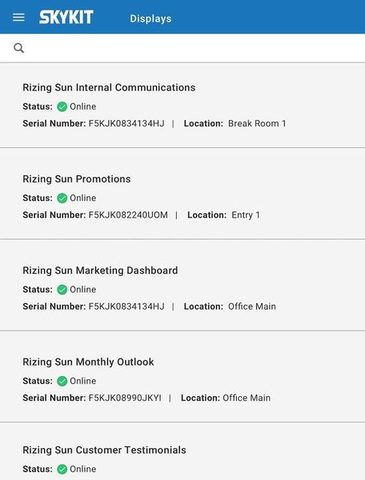Viewport: 365px width, 480px height.
Task: Select Rizing Sun Marketing Dashboard entry
Action: click(182, 285)
